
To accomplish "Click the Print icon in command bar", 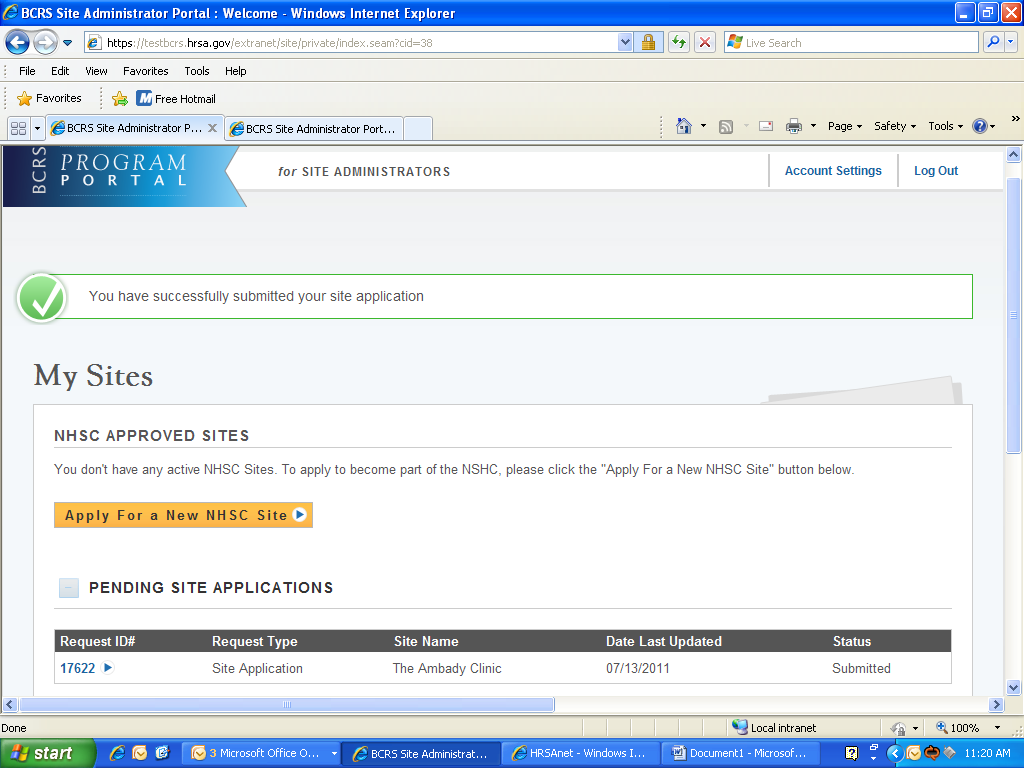I will (x=794, y=126).
